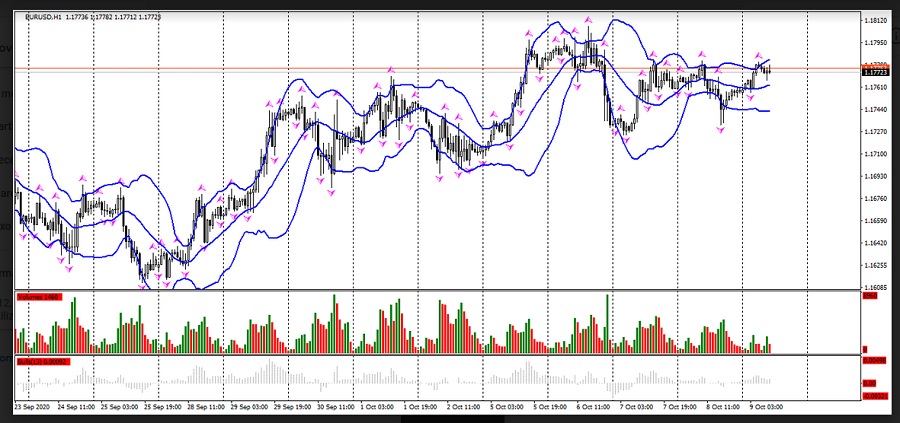Select the fractal arrow at the chart's highest peak

(x=590, y=19)
